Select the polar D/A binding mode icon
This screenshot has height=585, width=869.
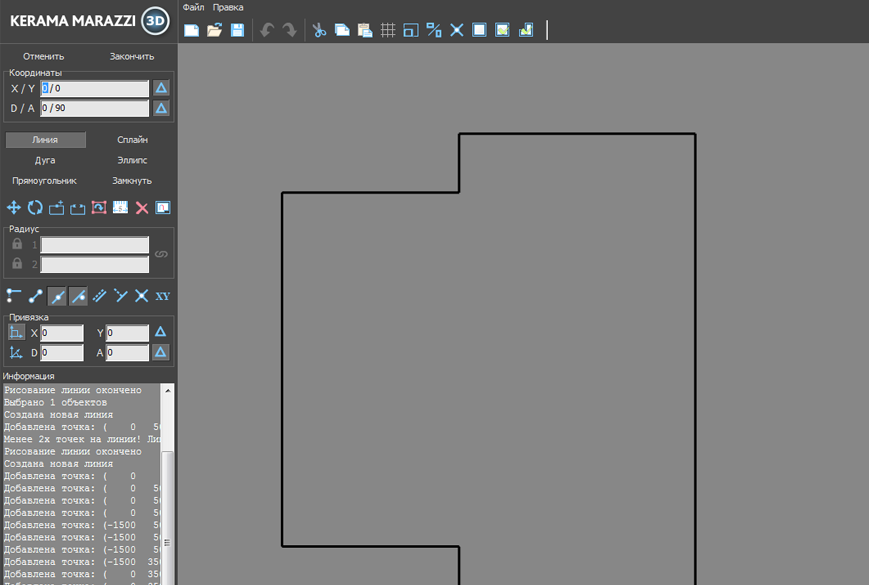(x=16, y=352)
